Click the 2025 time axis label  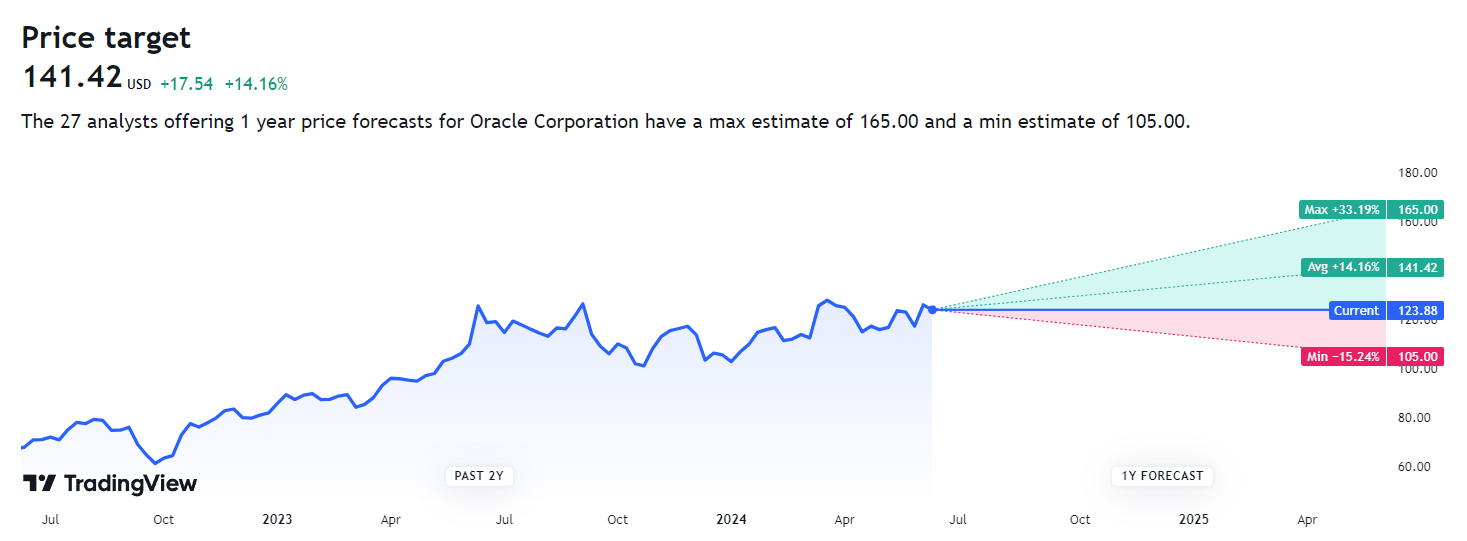pos(1193,520)
